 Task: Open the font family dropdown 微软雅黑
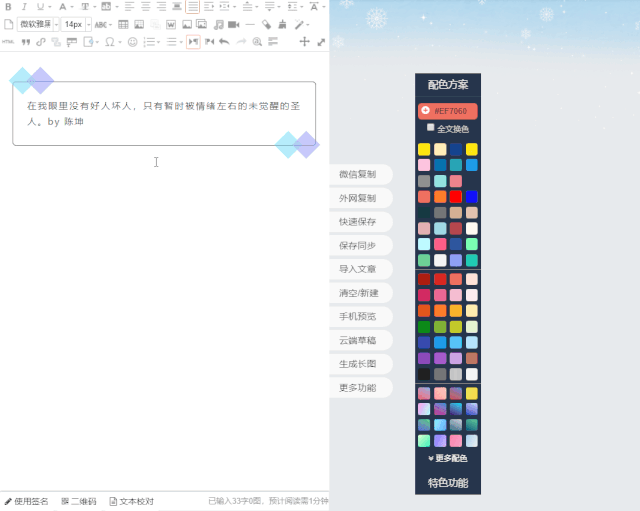38,24
